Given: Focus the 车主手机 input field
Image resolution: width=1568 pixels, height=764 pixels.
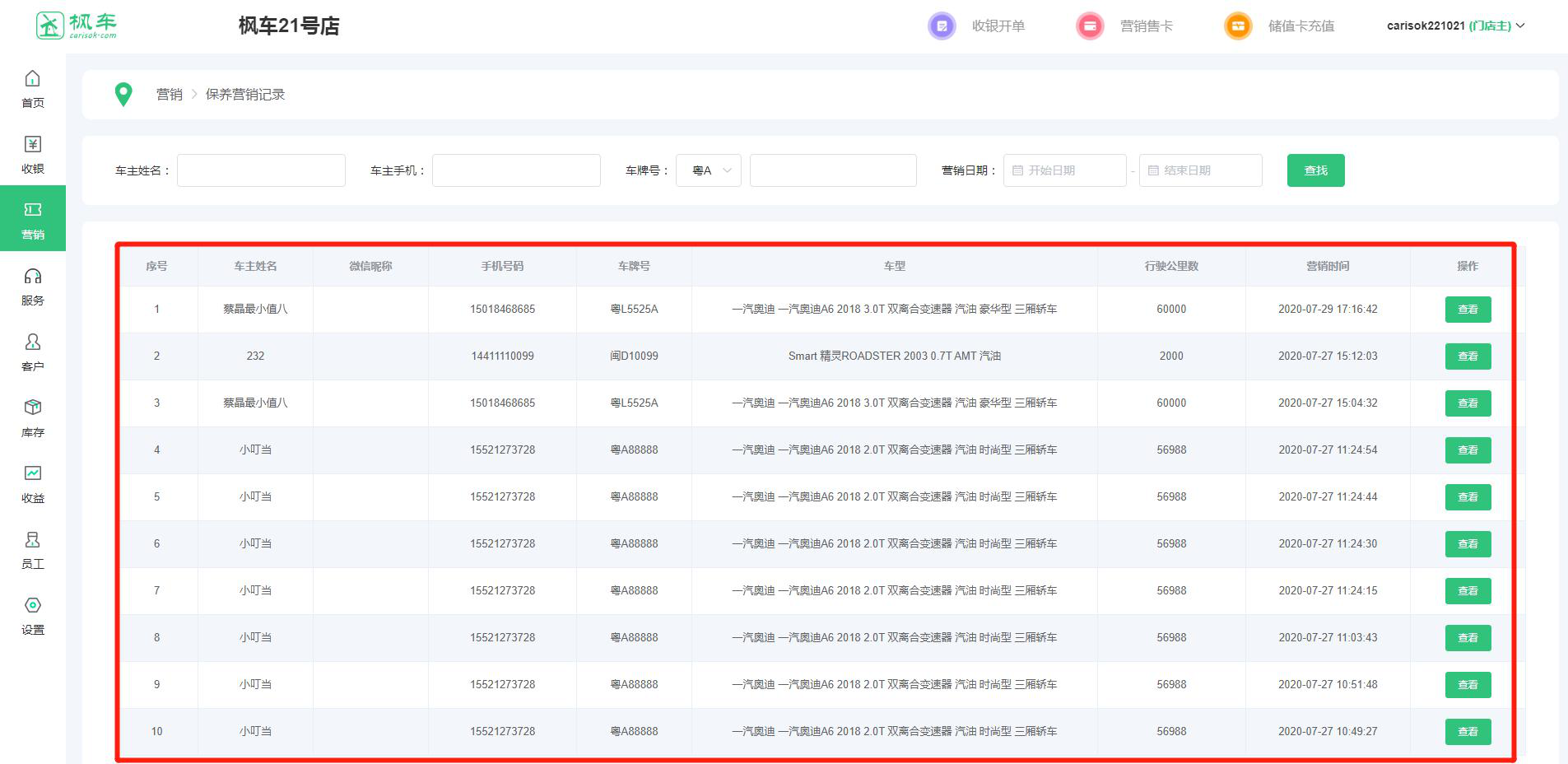Looking at the screenshot, I should tap(516, 170).
